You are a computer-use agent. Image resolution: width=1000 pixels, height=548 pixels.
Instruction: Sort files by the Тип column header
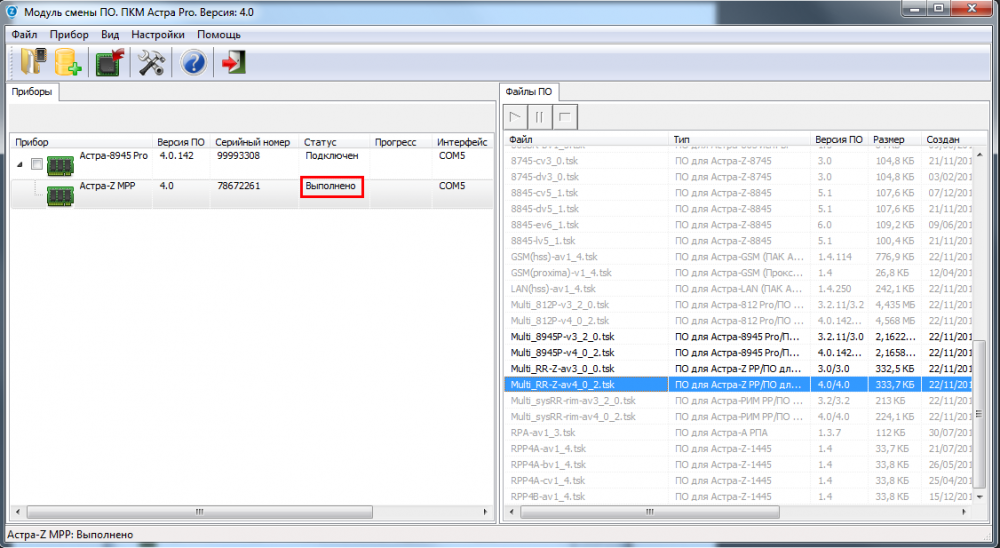coord(740,139)
